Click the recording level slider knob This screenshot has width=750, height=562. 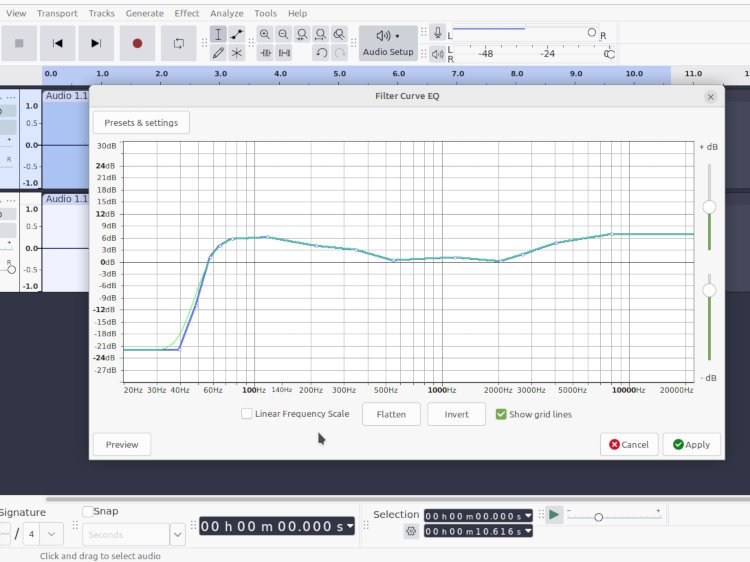pyautogui.click(x=592, y=33)
